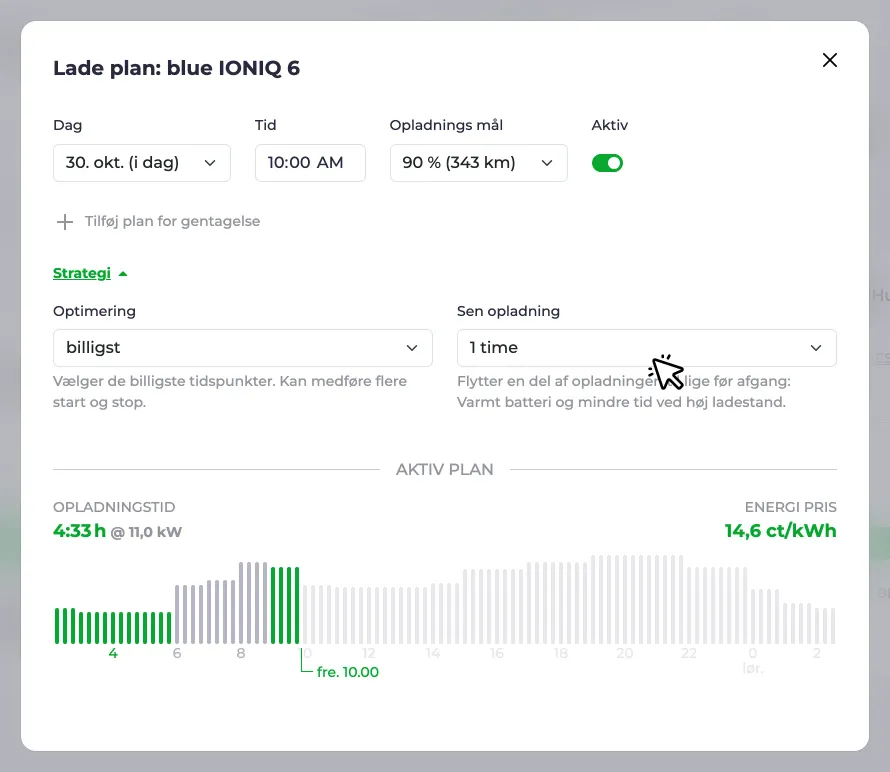Click the ENERGI PRIS label
Image resolution: width=890 pixels, height=772 pixels.
(x=791, y=507)
